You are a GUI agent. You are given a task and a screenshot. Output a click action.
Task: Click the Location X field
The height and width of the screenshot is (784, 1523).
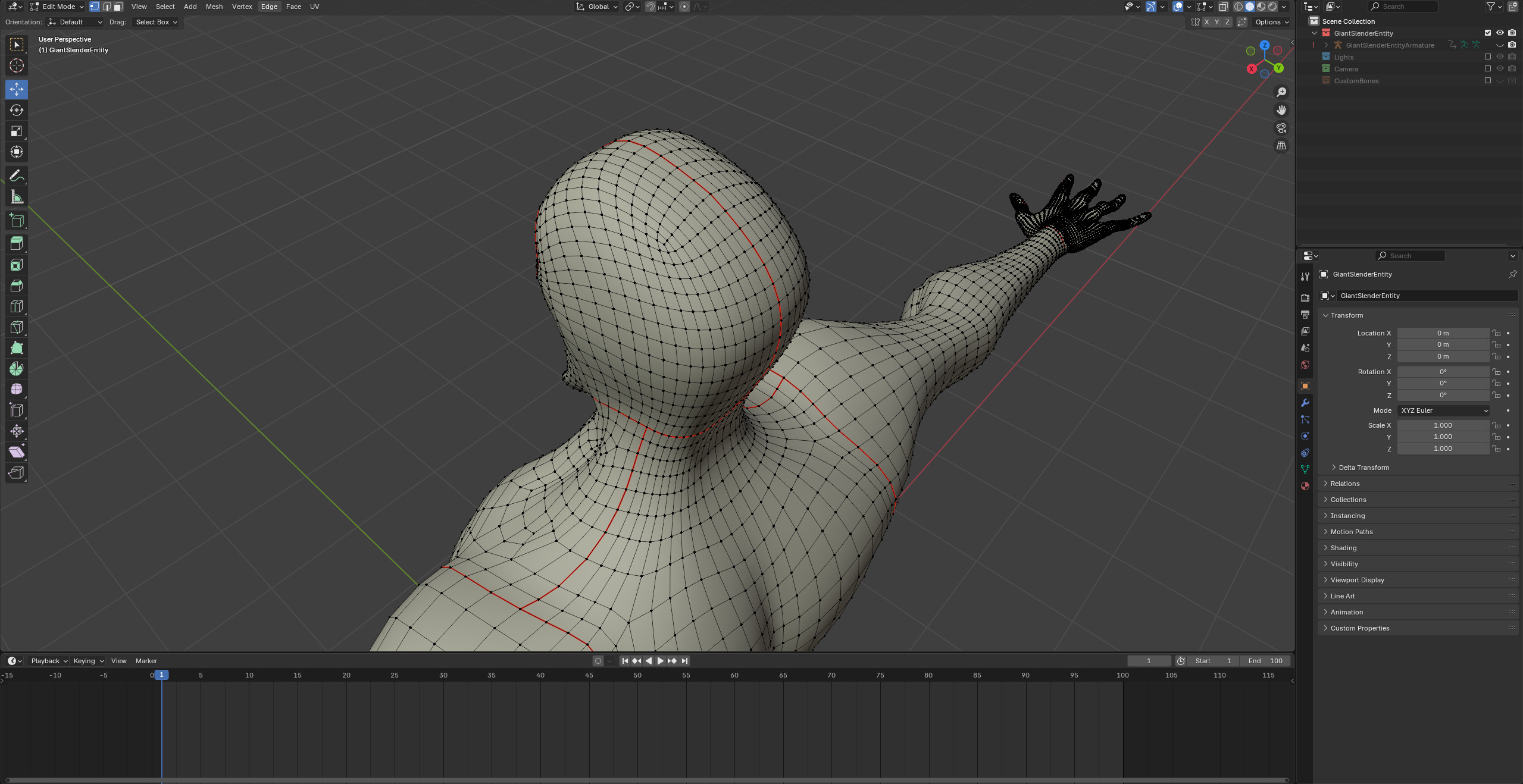pyautogui.click(x=1443, y=333)
